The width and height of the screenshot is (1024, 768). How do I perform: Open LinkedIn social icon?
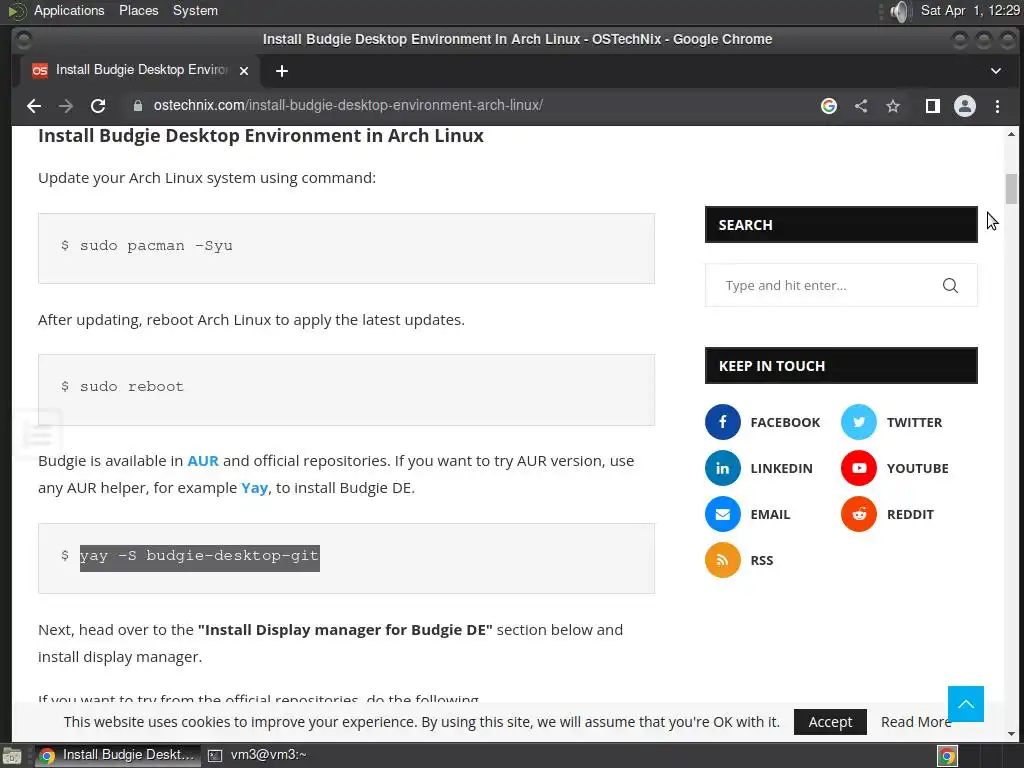(722, 468)
